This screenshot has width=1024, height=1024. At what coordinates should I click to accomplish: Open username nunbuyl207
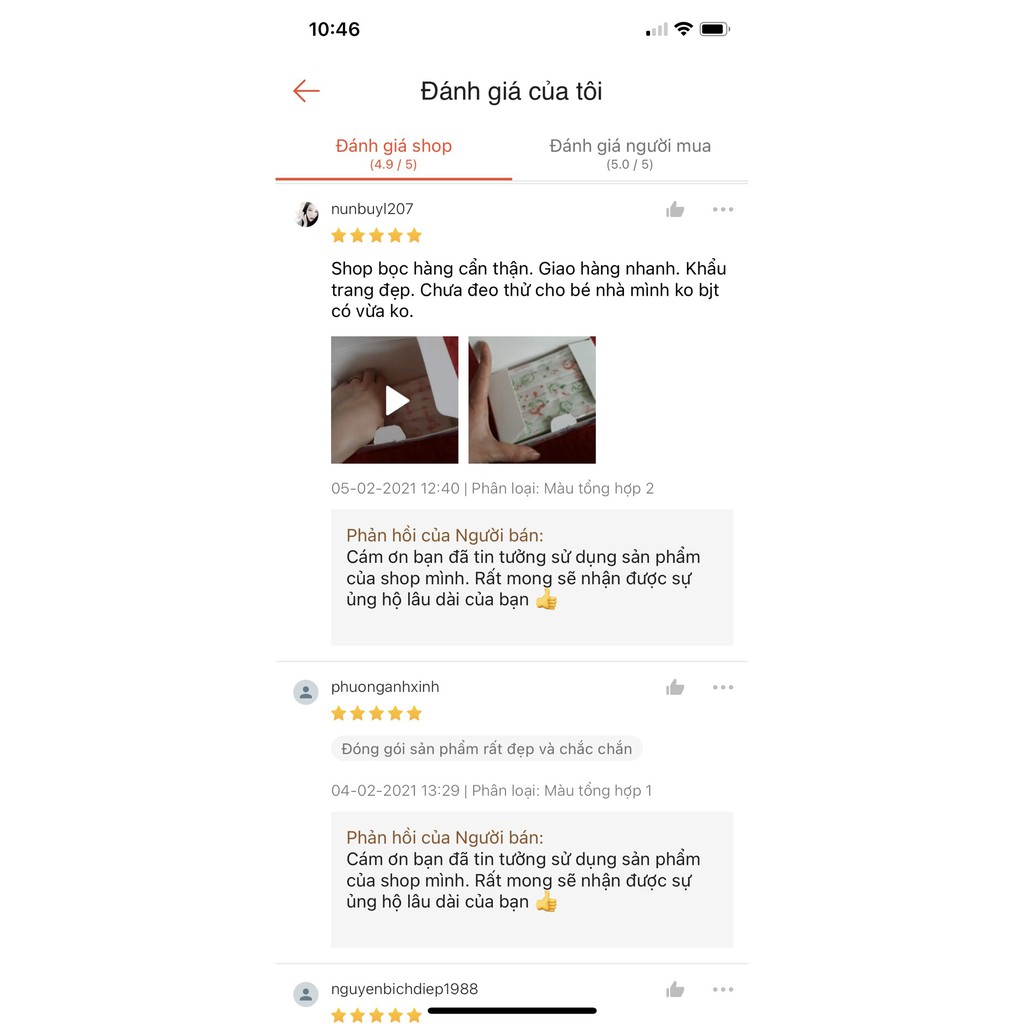point(372,209)
